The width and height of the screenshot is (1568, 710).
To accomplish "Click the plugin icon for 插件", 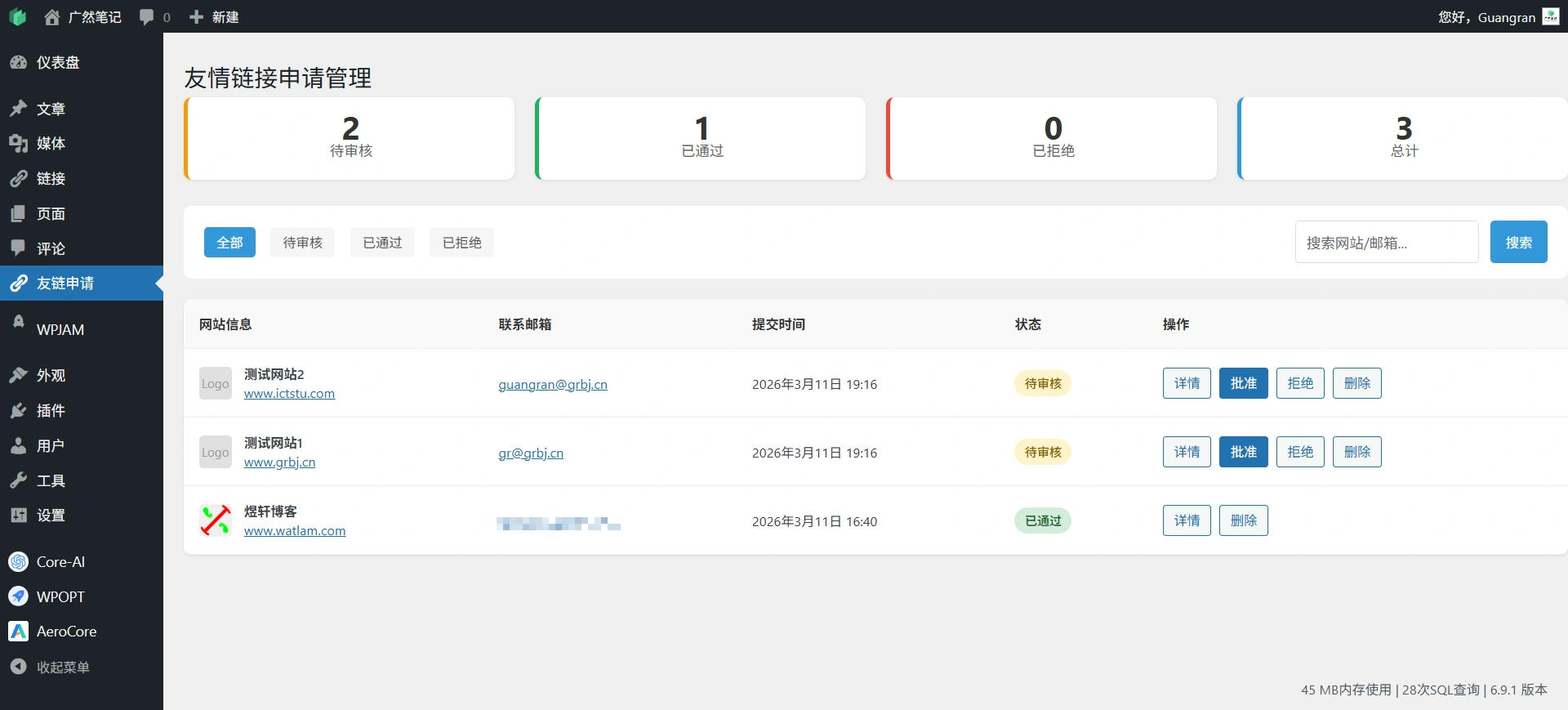I will 18,411.
